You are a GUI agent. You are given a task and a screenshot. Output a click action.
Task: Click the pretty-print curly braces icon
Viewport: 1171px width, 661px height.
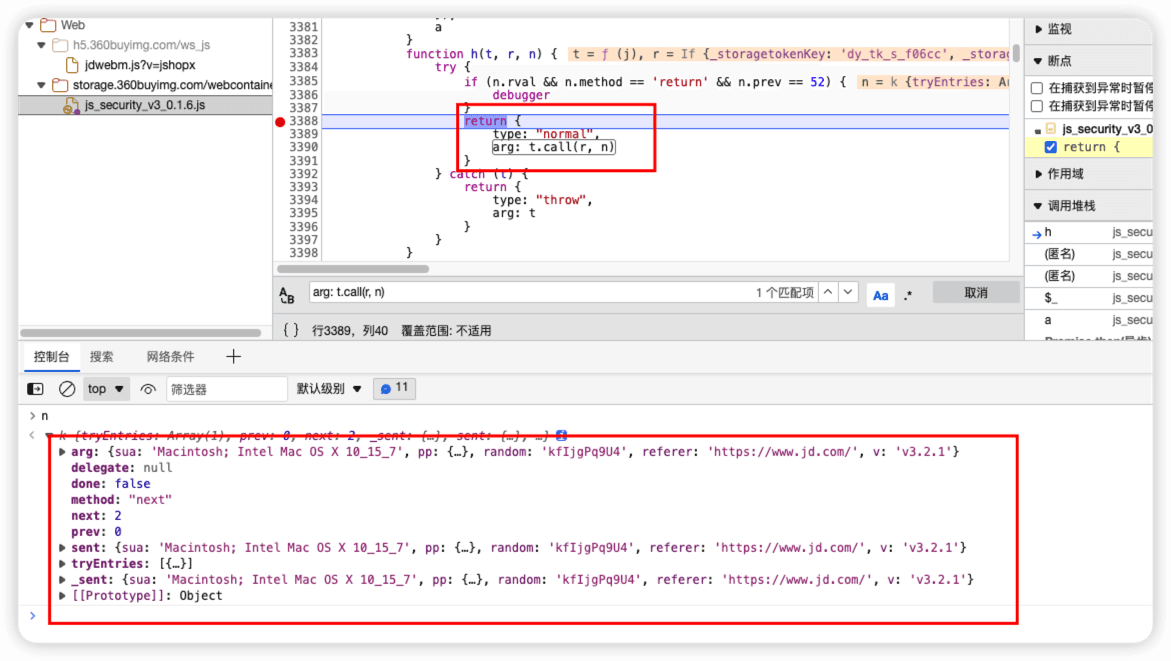point(291,330)
